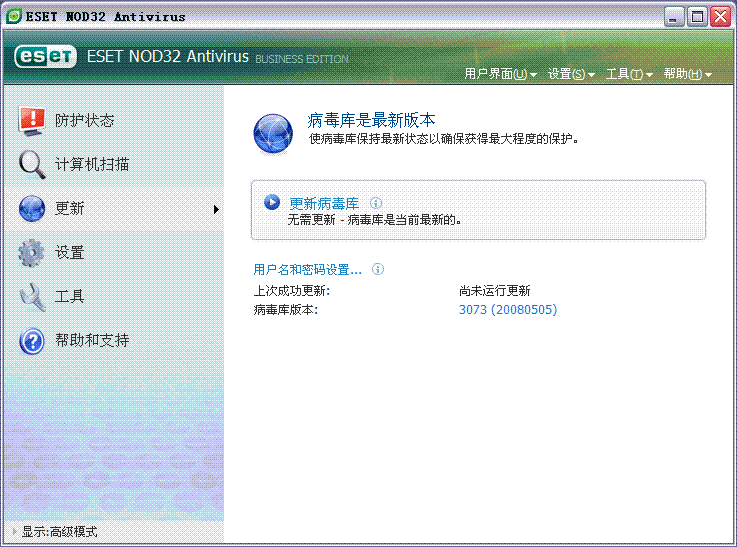Click the magnifying glass computer scan icon
This screenshot has height=547, width=737.
tap(32, 164)
